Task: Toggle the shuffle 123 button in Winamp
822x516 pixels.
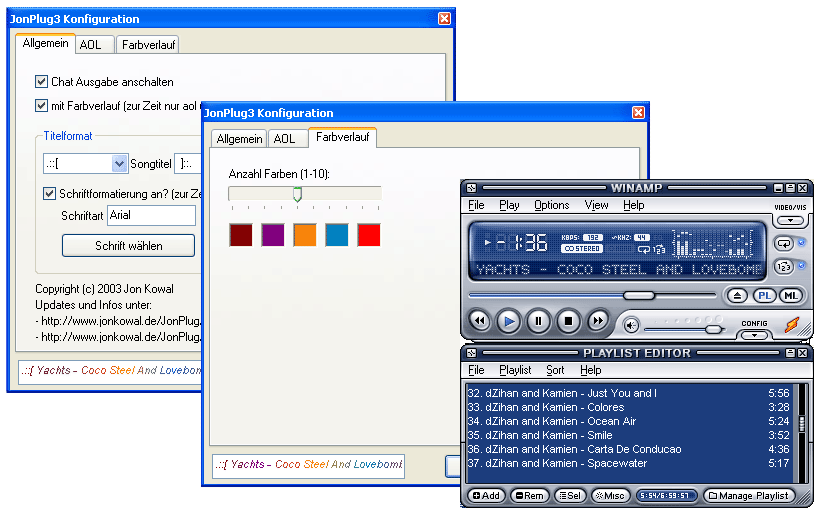Action: (784, 267)
